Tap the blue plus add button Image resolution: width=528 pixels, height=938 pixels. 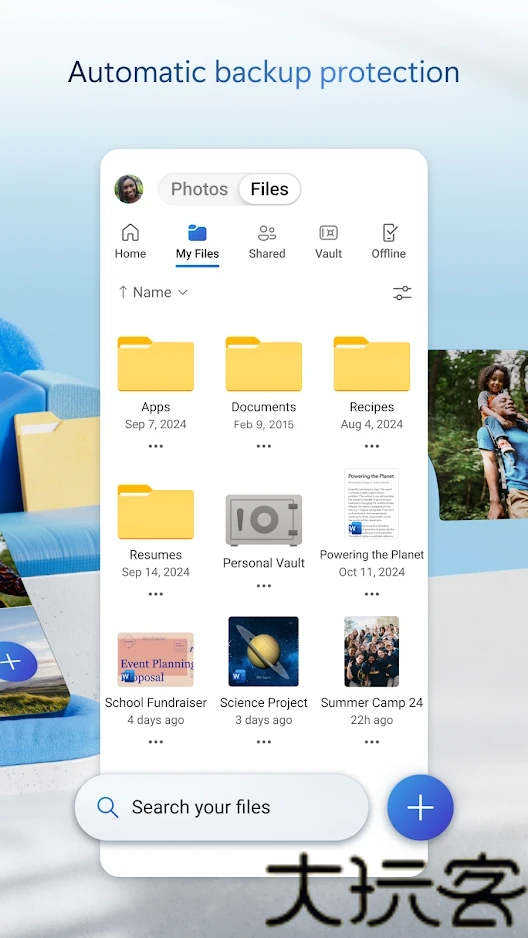point(420,808)
